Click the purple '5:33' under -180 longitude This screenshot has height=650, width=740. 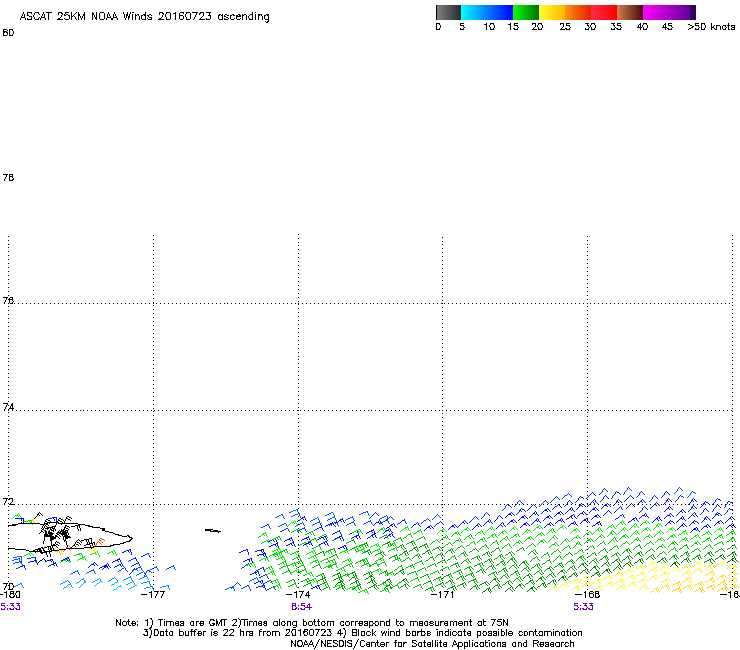(10, 607)
